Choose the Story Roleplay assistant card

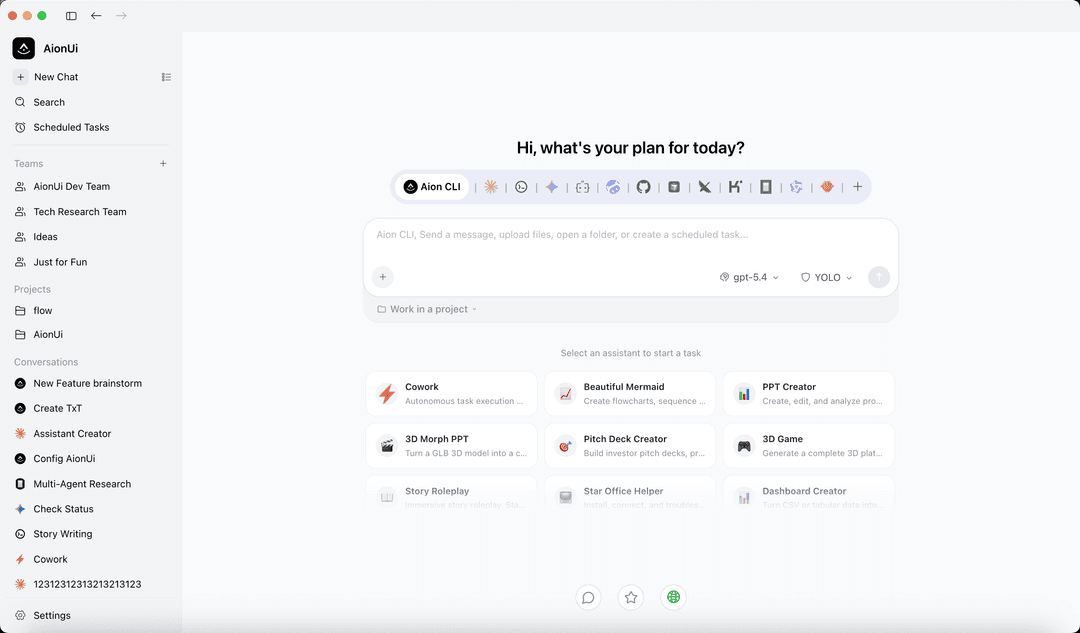451,495
